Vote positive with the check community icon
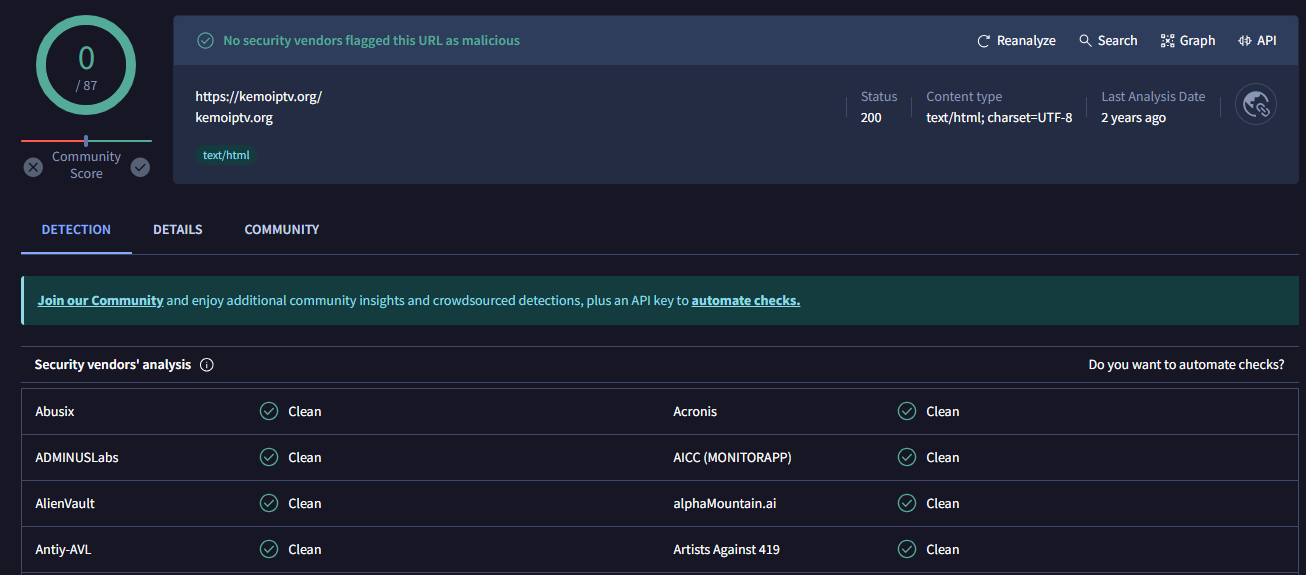The width and height of the screenshot is (1306, 575). coord(140,167)
